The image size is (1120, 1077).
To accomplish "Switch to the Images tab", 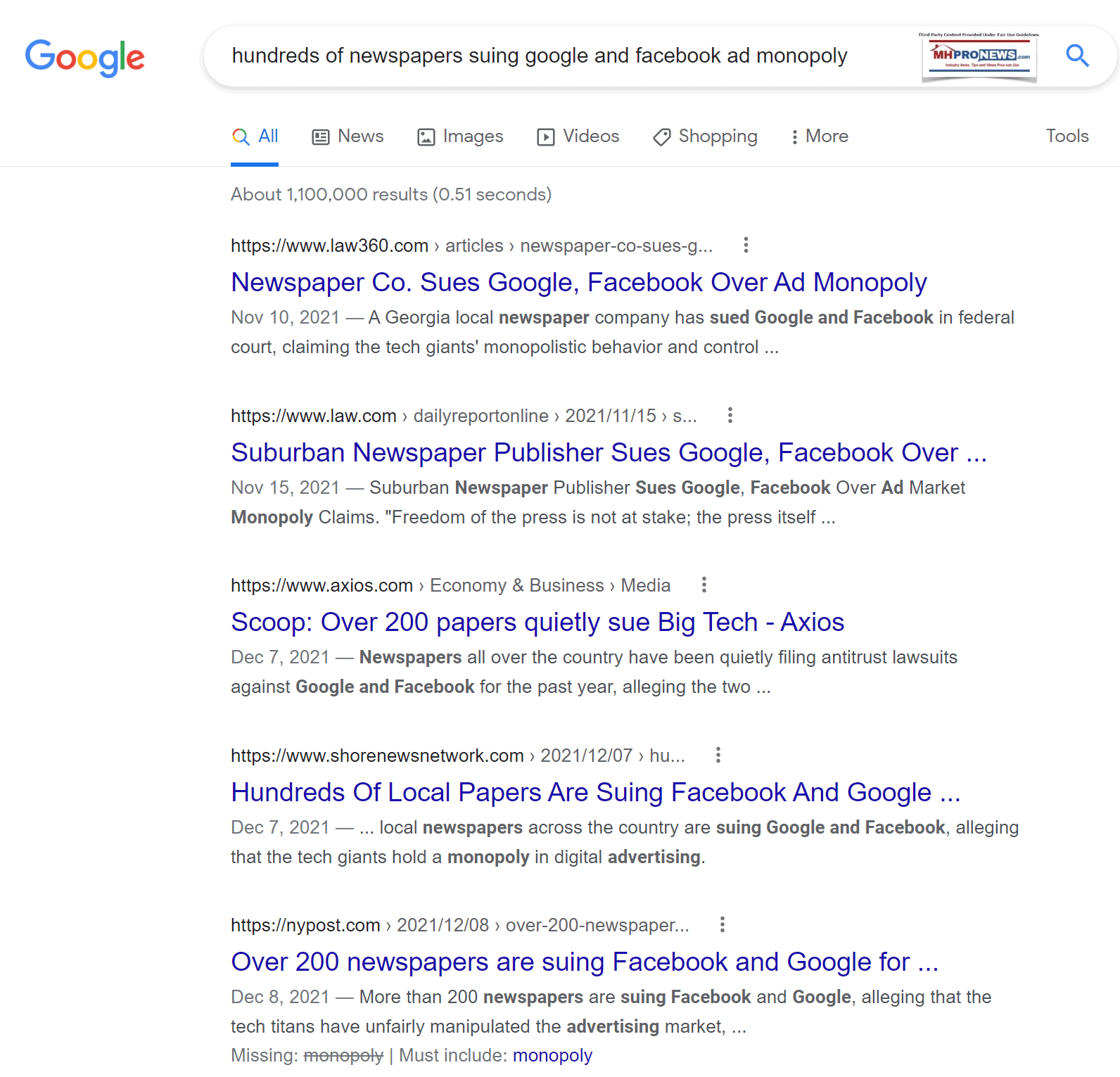I will [x=460, y=136].
